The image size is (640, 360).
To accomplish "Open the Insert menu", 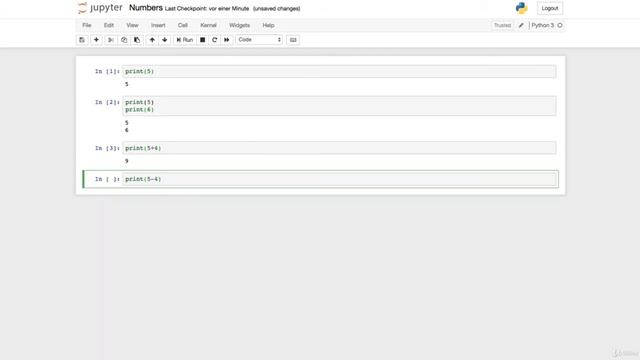I will (158, 25).
